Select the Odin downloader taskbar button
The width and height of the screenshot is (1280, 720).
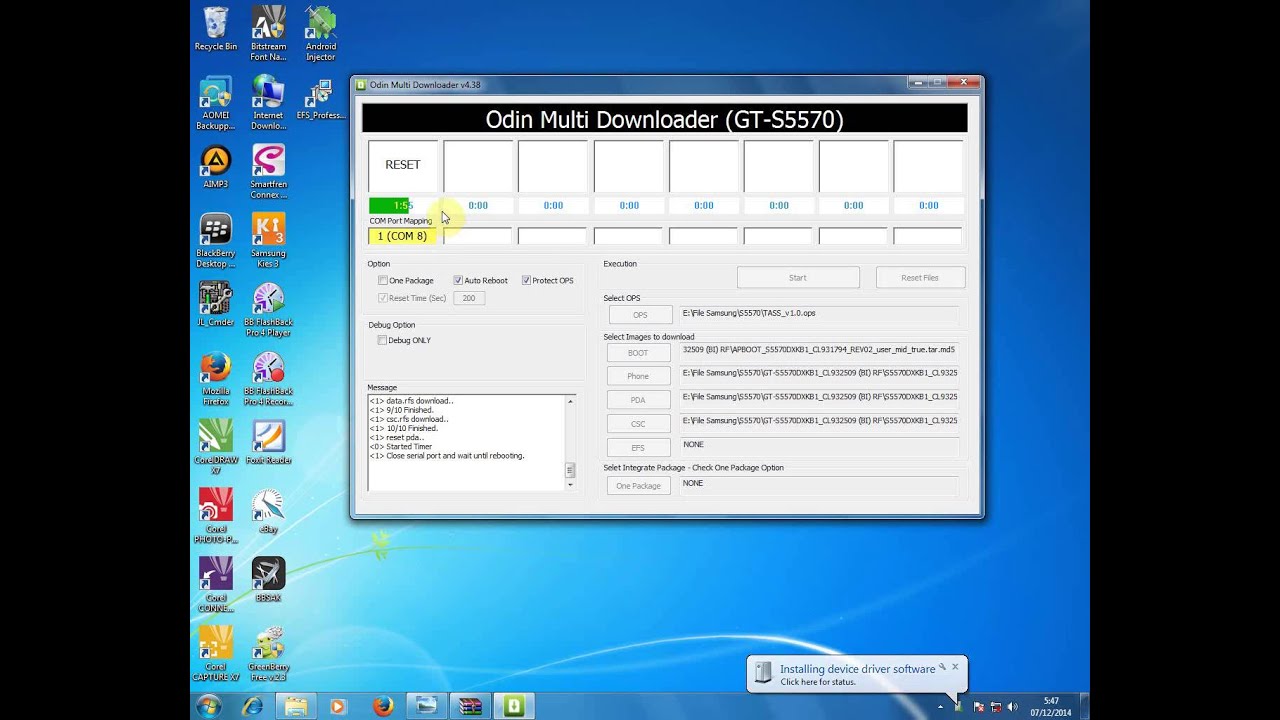(x=513, y=706)
